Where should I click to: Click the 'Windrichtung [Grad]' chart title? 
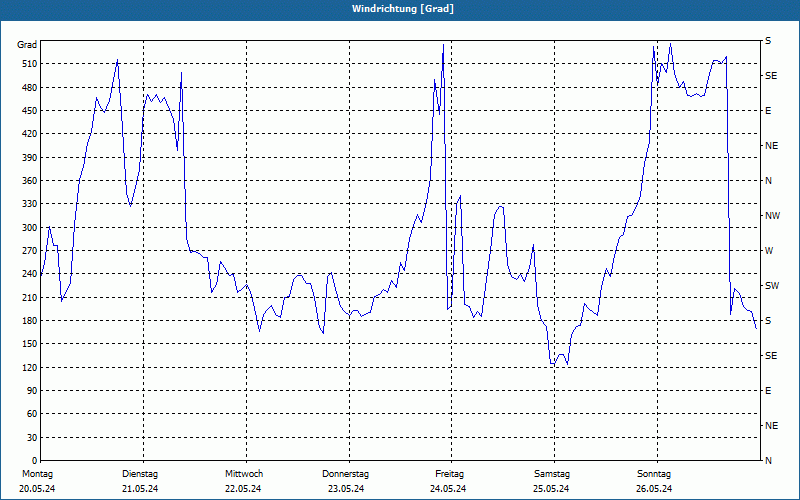coord(403,9)
